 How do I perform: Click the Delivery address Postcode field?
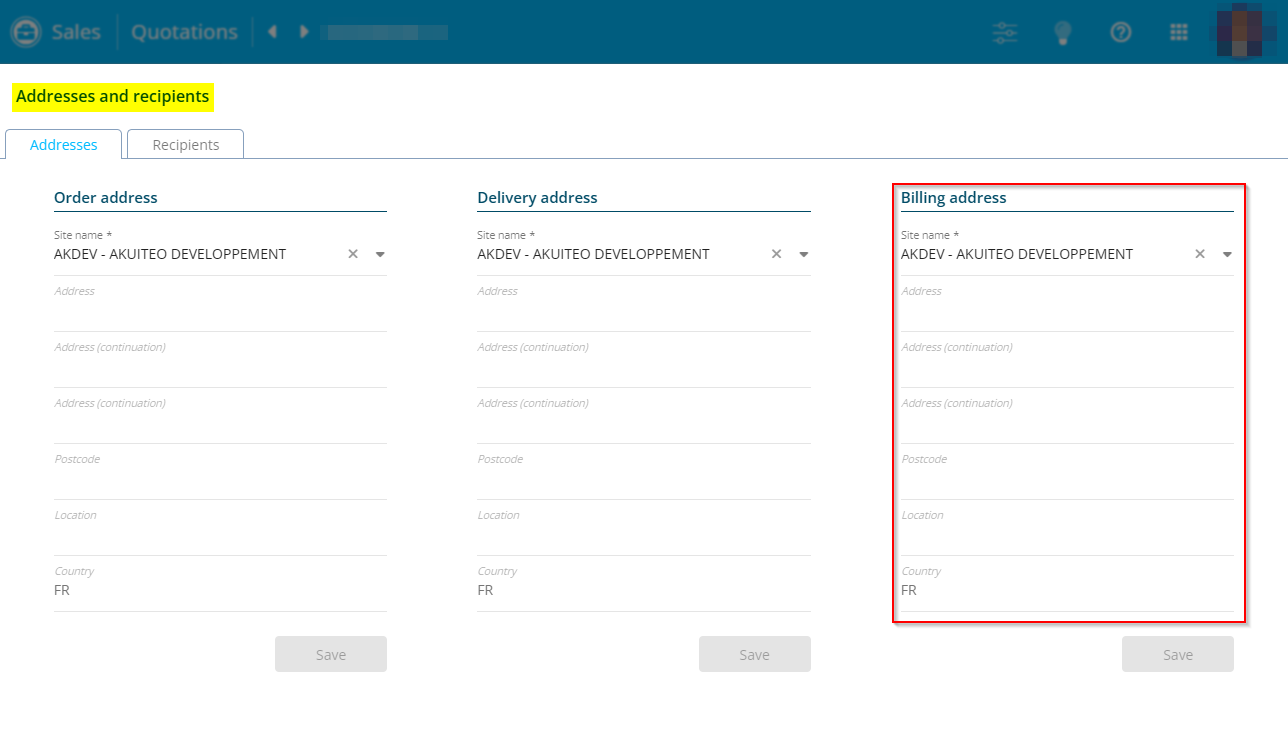[643, 483]
